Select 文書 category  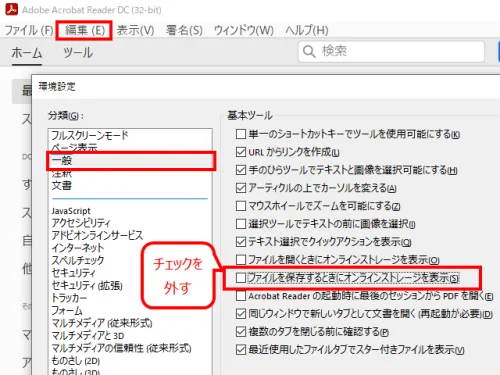click(x=62, y=185)
